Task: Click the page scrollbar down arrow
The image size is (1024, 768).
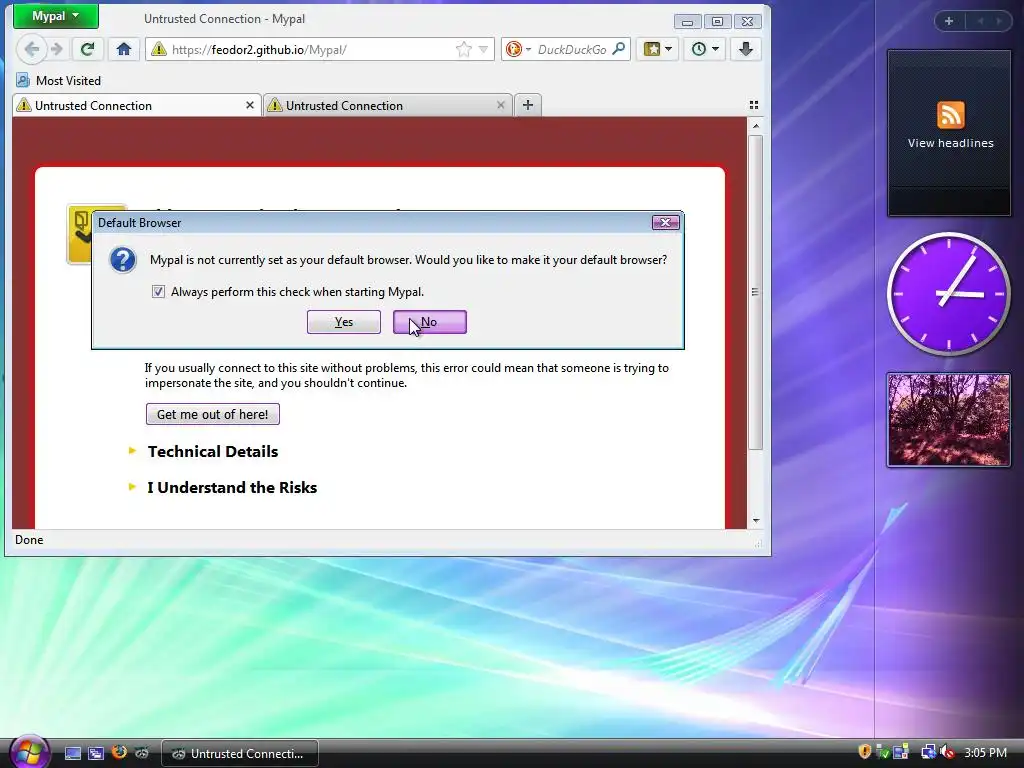Action: (756, 520)
